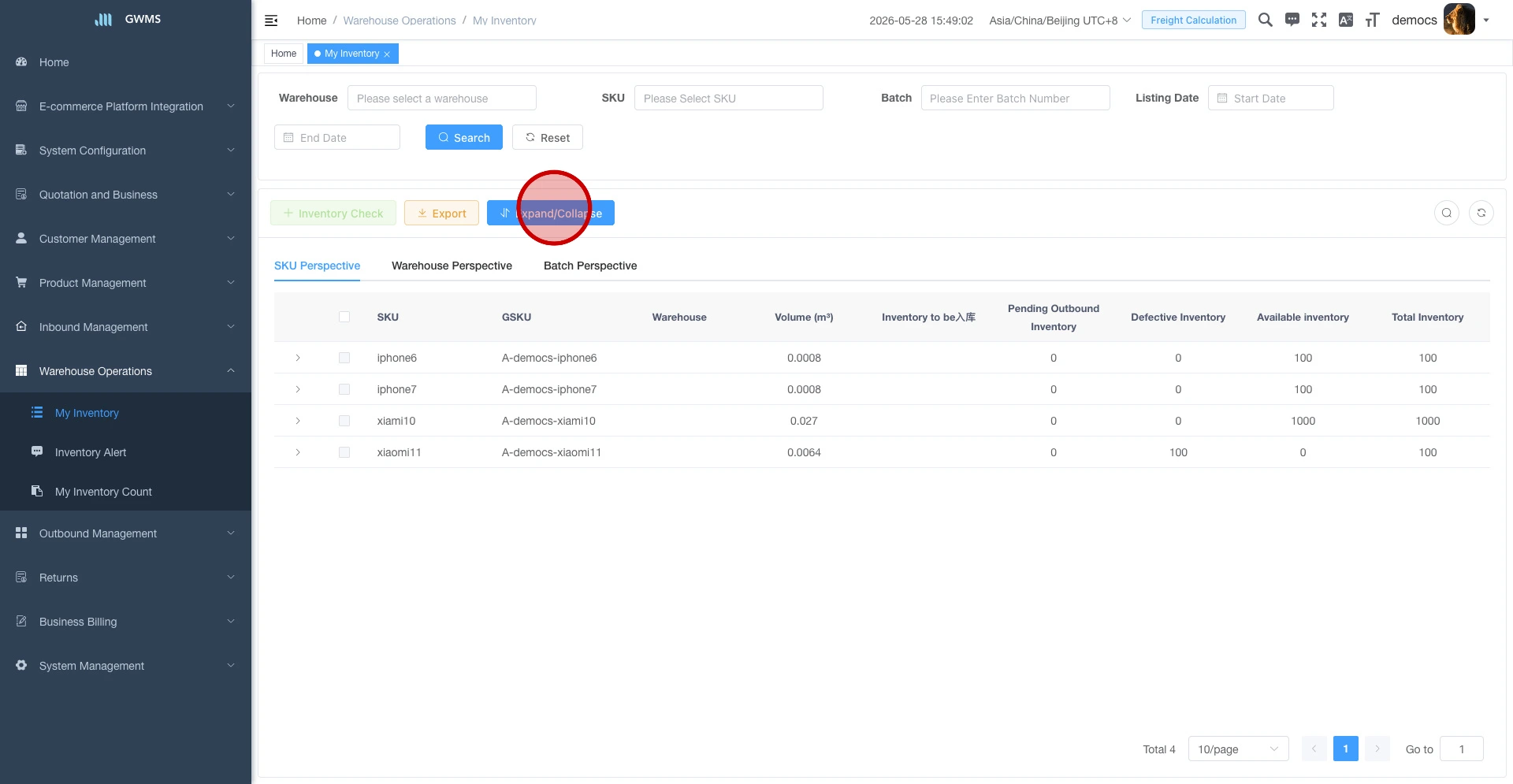Click the A-democs-xiaomi11 GSKU cell
Viewport: 1513px width, 784px height.
552,452
